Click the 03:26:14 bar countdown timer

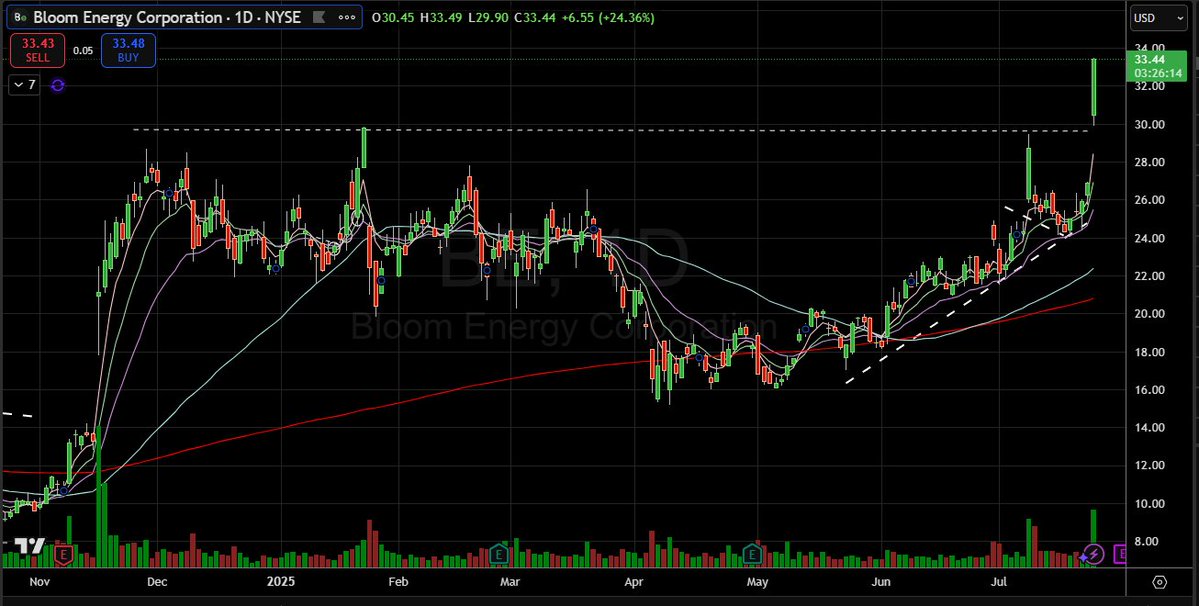click(1158, 73)
